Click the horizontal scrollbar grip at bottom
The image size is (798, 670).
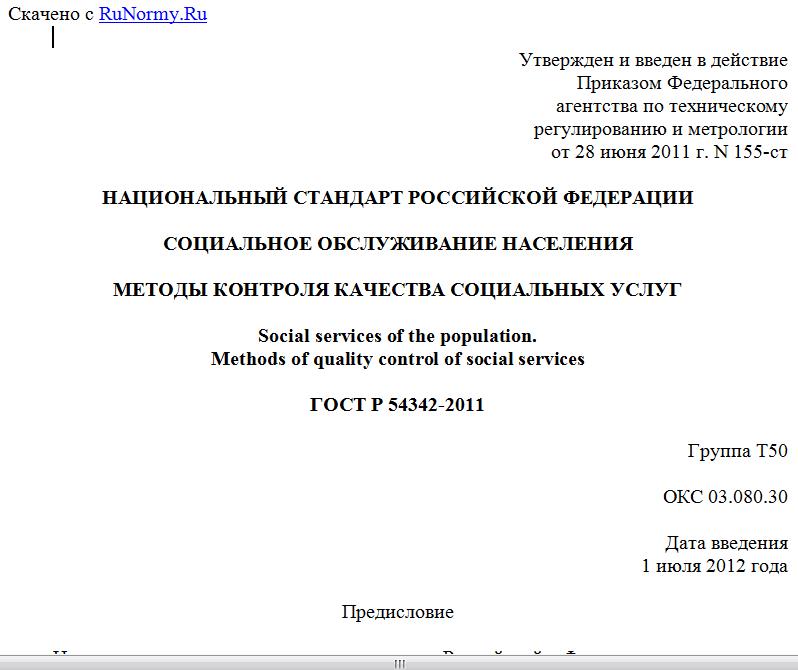tap(400, 664)
